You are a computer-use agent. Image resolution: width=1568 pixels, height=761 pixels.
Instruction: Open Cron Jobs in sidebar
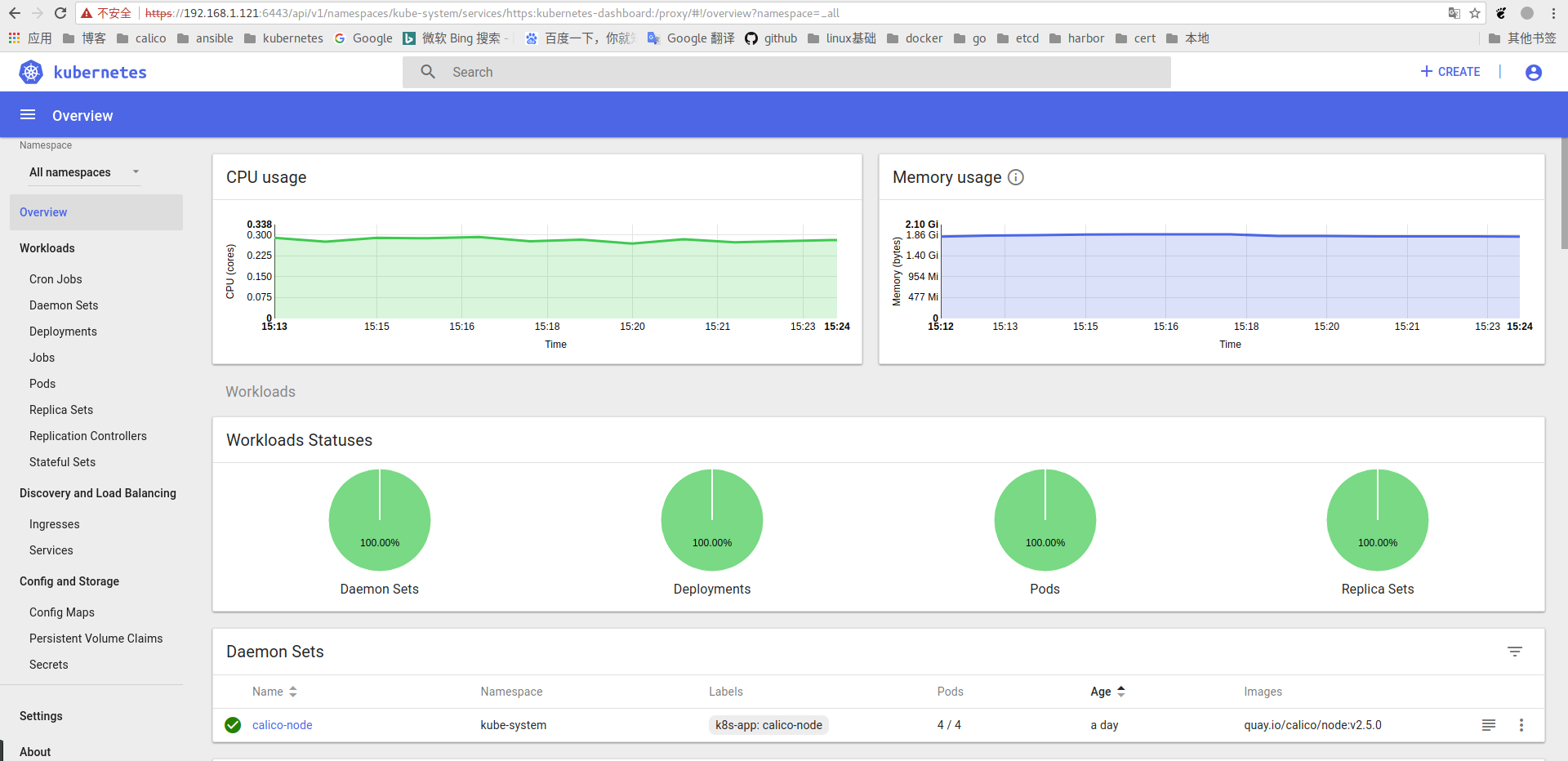click(x=56, y=279)
